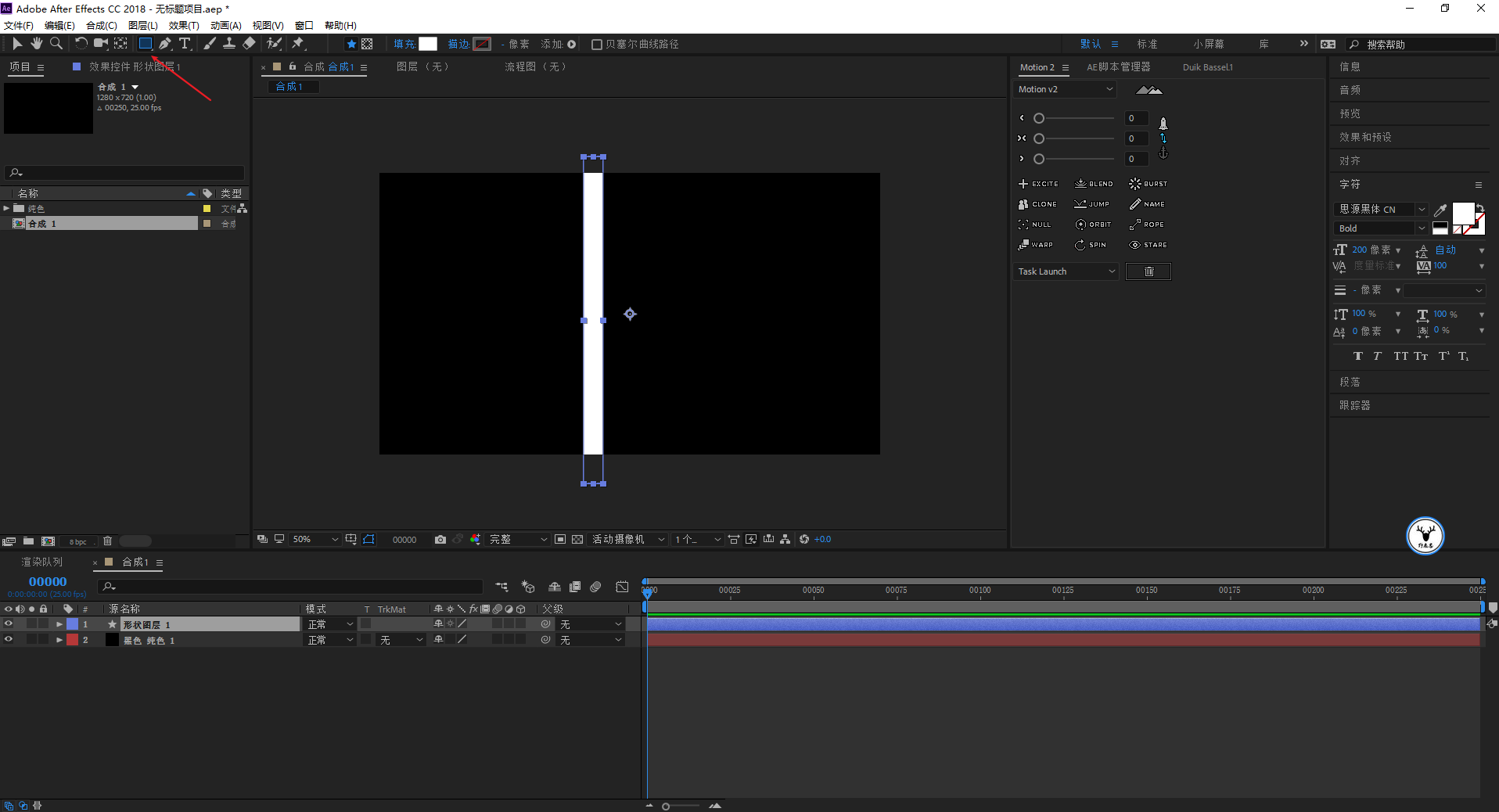Select the Unified Camera tool
The width and height of the screenshot is (1499, 812).
(x=101, y=44)
